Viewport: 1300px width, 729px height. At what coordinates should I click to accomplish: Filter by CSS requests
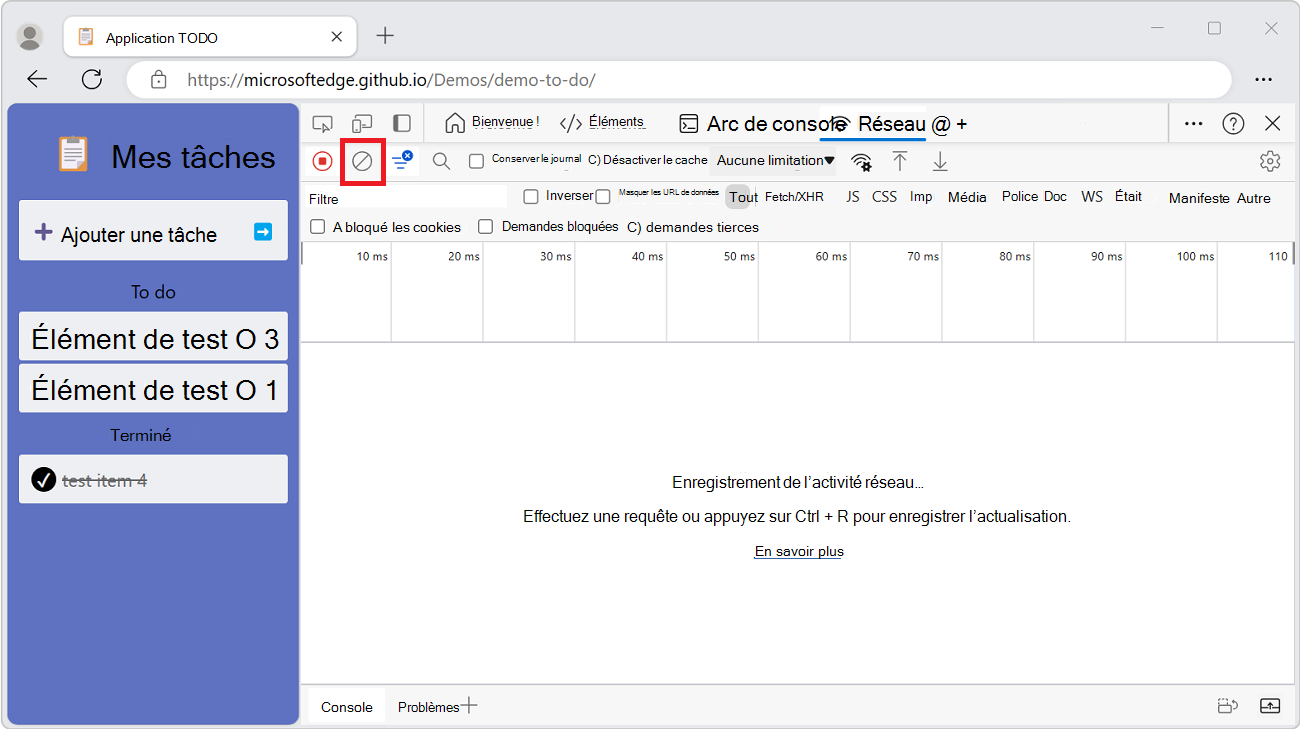(x=884, y=197)
